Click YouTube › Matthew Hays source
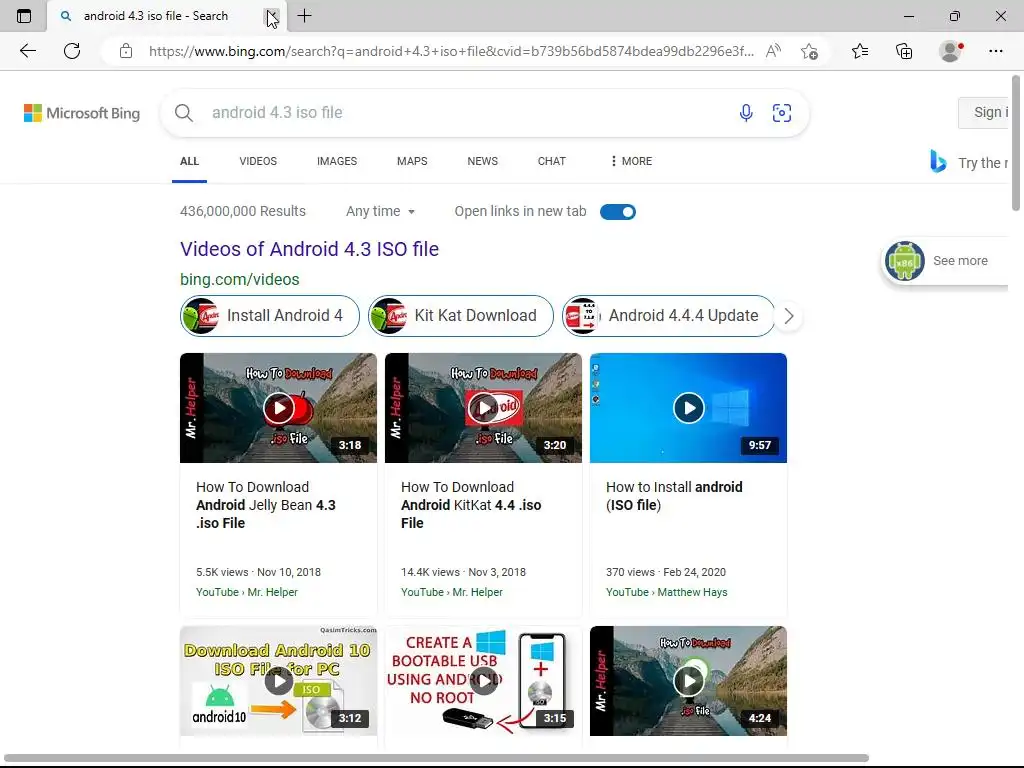 pos(666,592)
